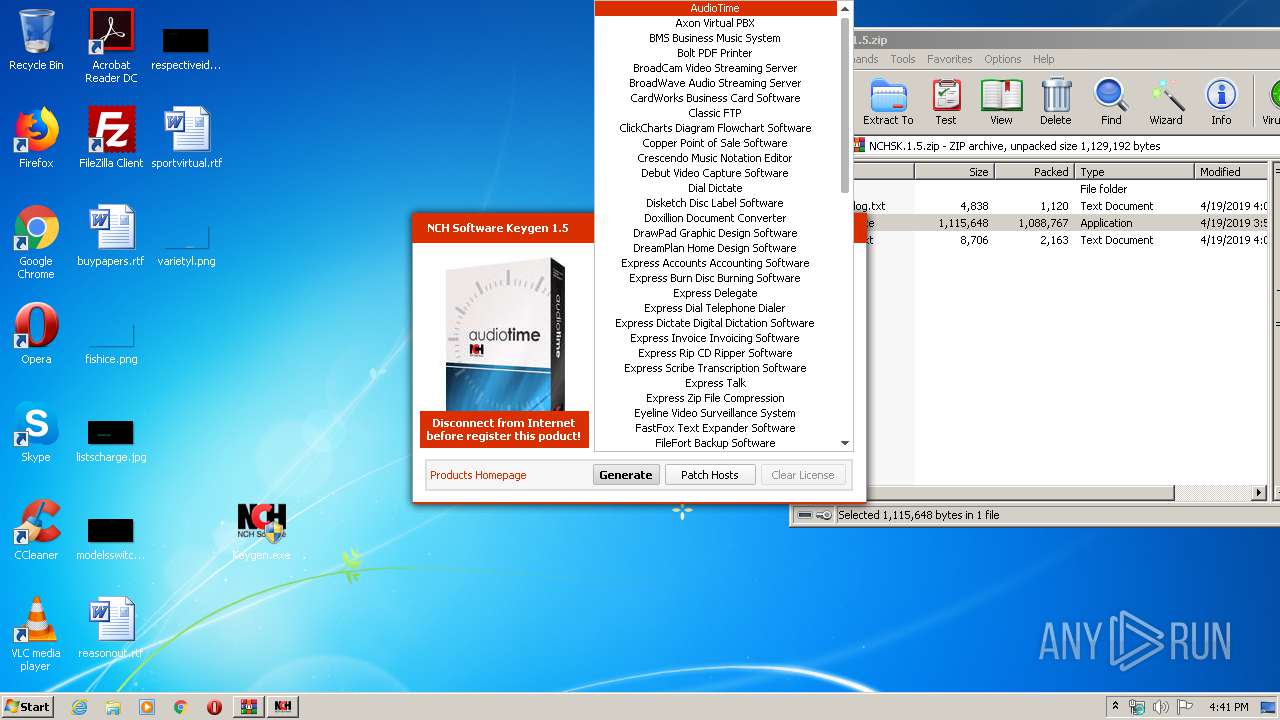This screenshot has height=720, width=1280.
Task: Open Acrobat Reader DC desktop shortcut
Action: (111, 46)
